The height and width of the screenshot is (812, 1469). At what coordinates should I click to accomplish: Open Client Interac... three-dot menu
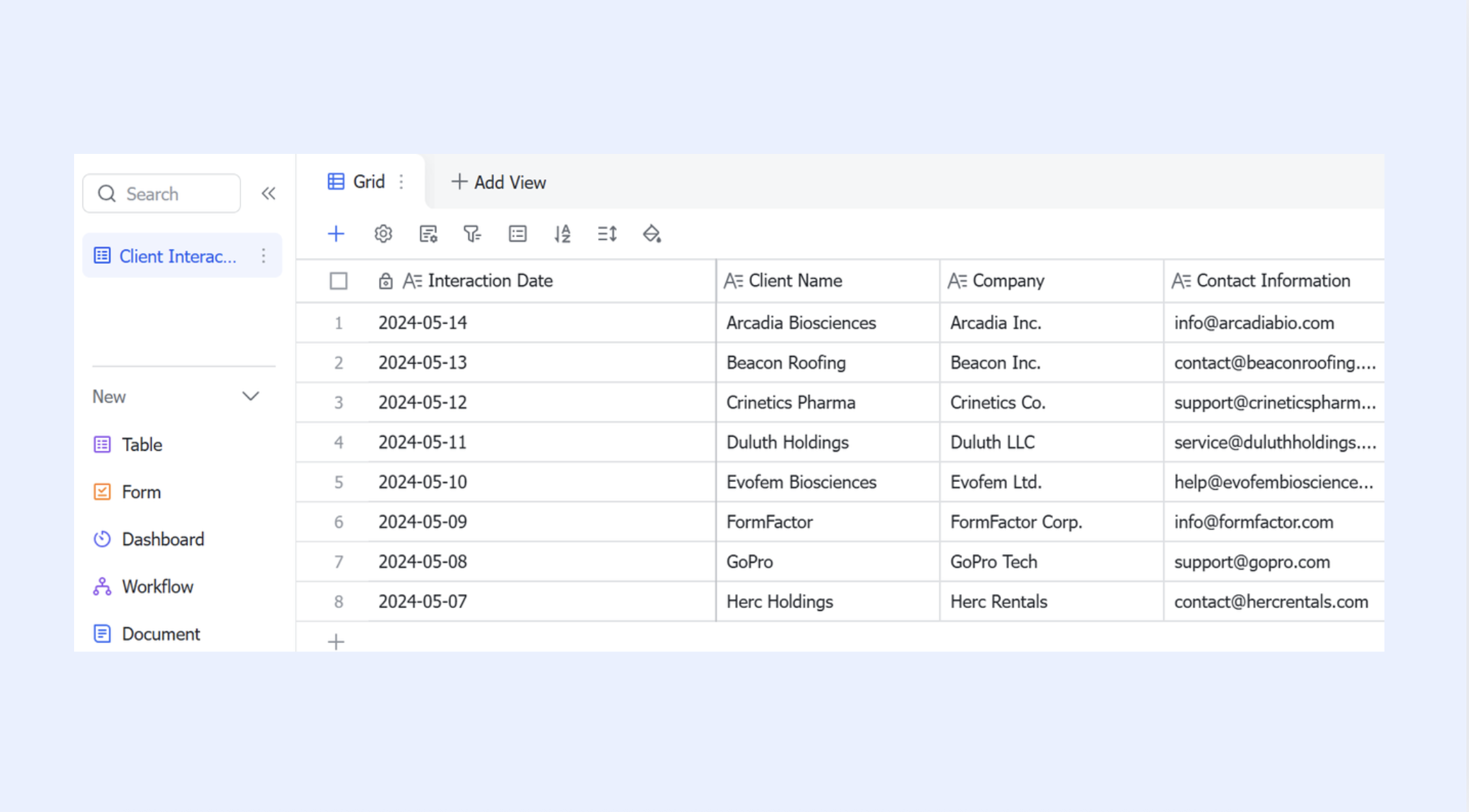263,255
